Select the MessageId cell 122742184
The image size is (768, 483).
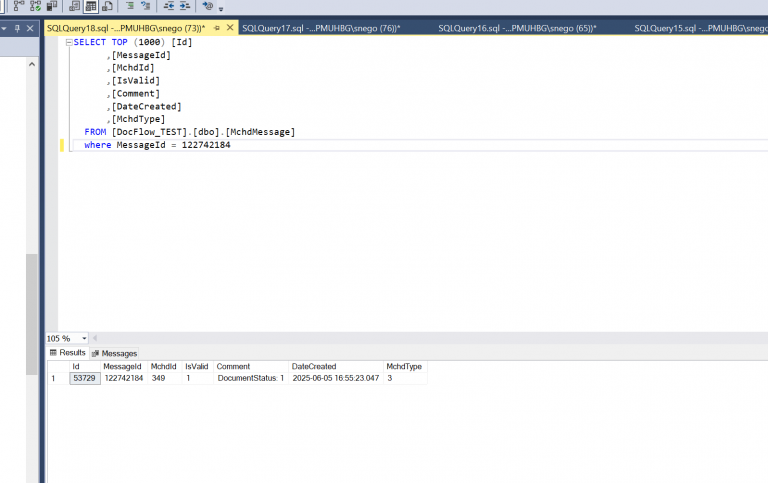click(124, 378)
